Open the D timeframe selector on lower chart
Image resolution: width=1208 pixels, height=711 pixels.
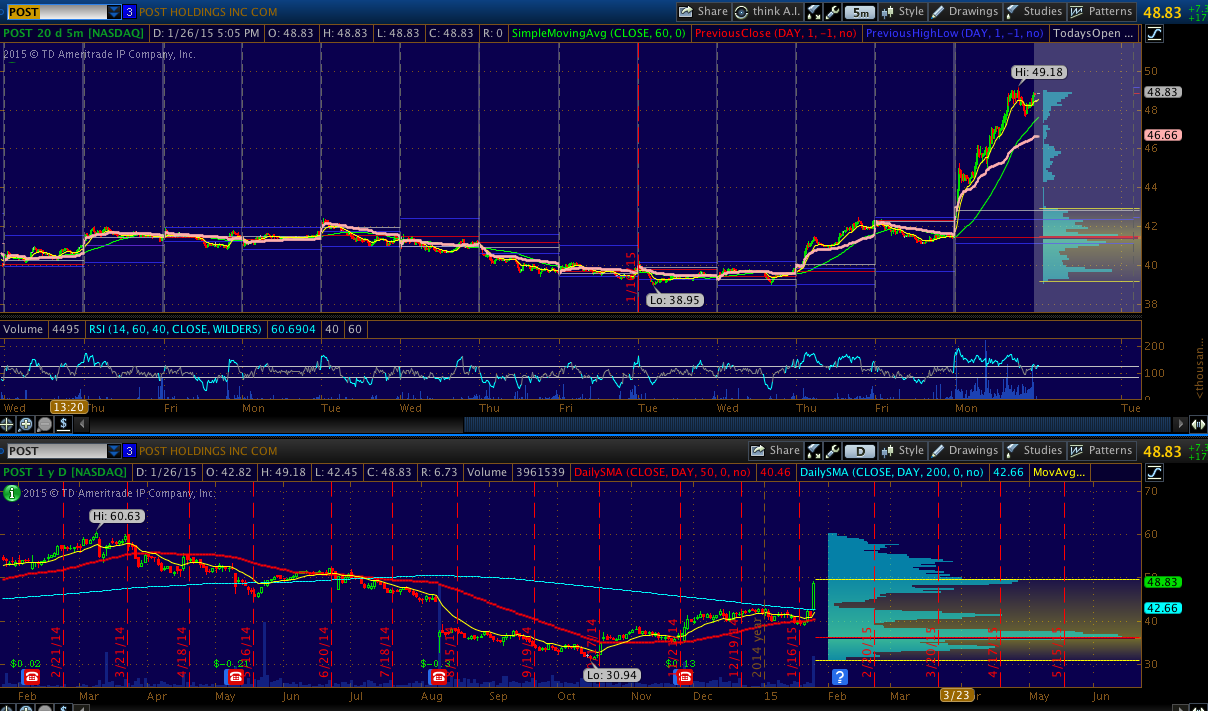tap(861, 451)
